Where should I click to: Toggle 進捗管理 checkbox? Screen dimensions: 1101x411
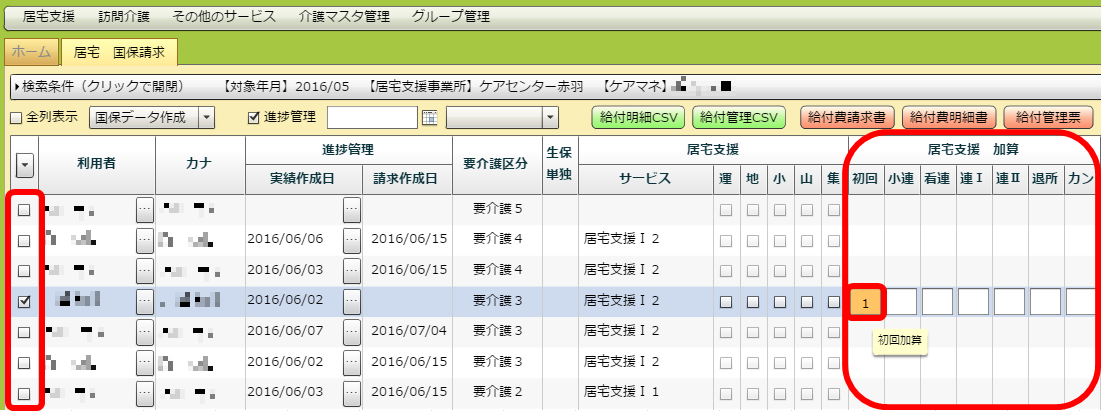(x=253, y=118)
